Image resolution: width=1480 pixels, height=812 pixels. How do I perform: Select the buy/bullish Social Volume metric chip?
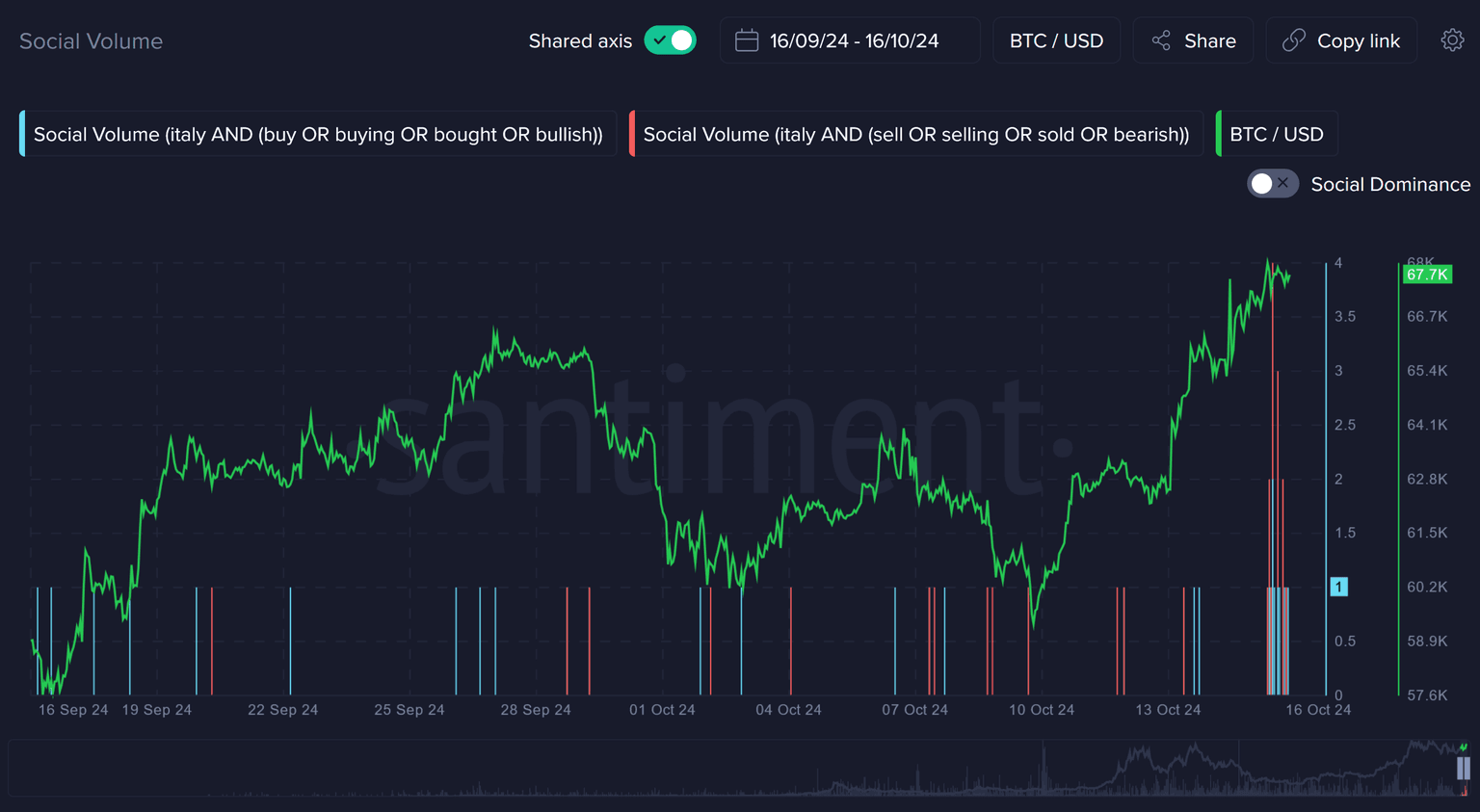tap(318, 134)
